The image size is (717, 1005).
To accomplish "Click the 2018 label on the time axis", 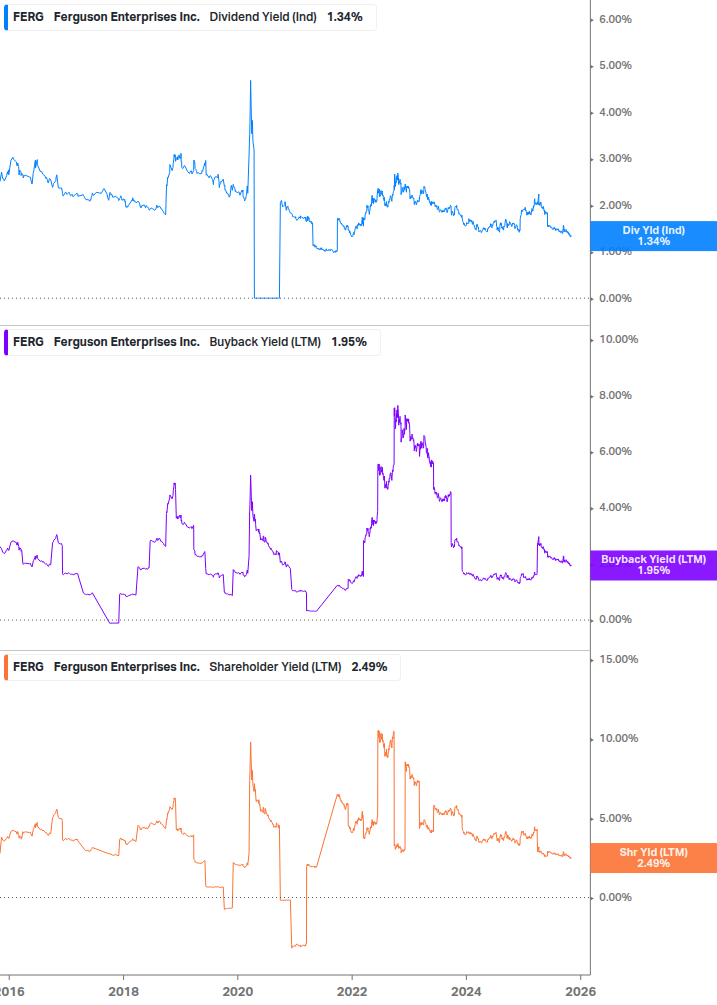I will point(123,991).
